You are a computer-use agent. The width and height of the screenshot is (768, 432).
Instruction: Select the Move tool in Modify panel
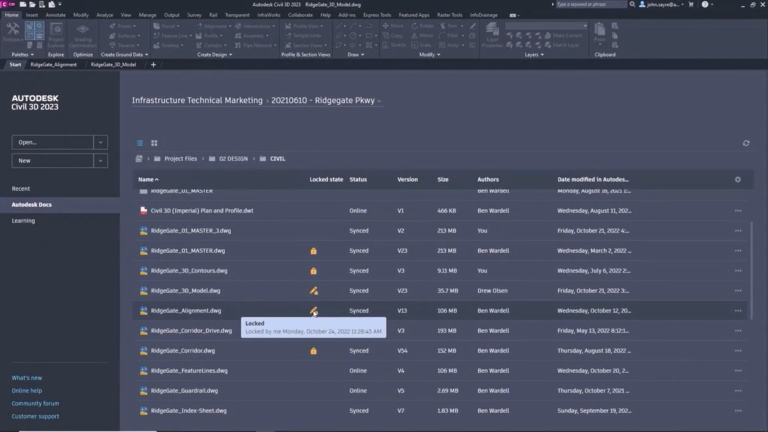point(393,26)
